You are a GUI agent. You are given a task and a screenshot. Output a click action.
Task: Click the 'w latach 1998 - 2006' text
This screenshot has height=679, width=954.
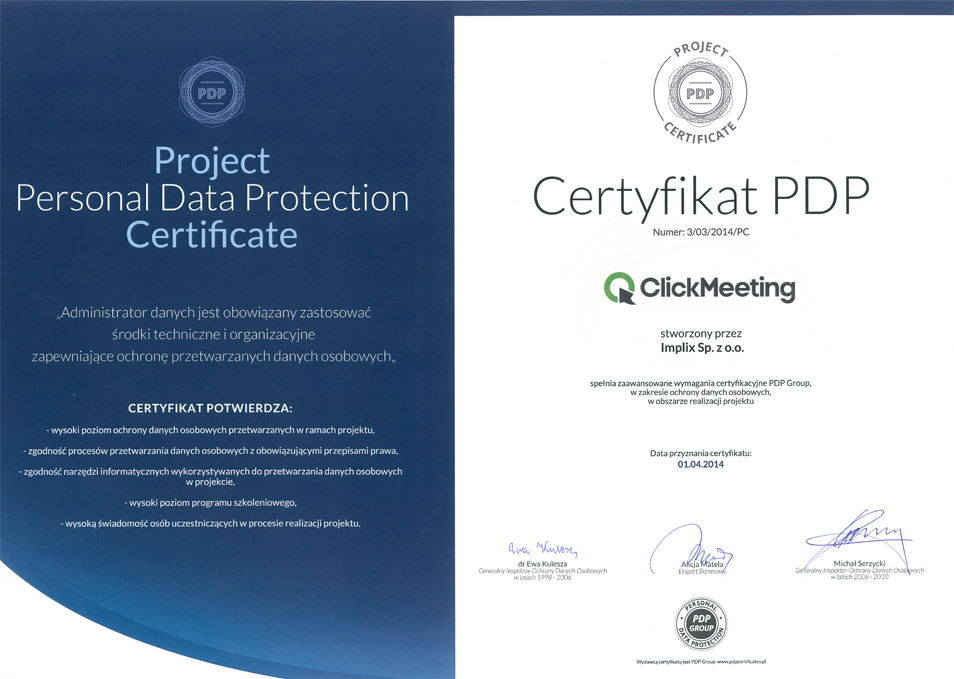[x=543, y=577]
